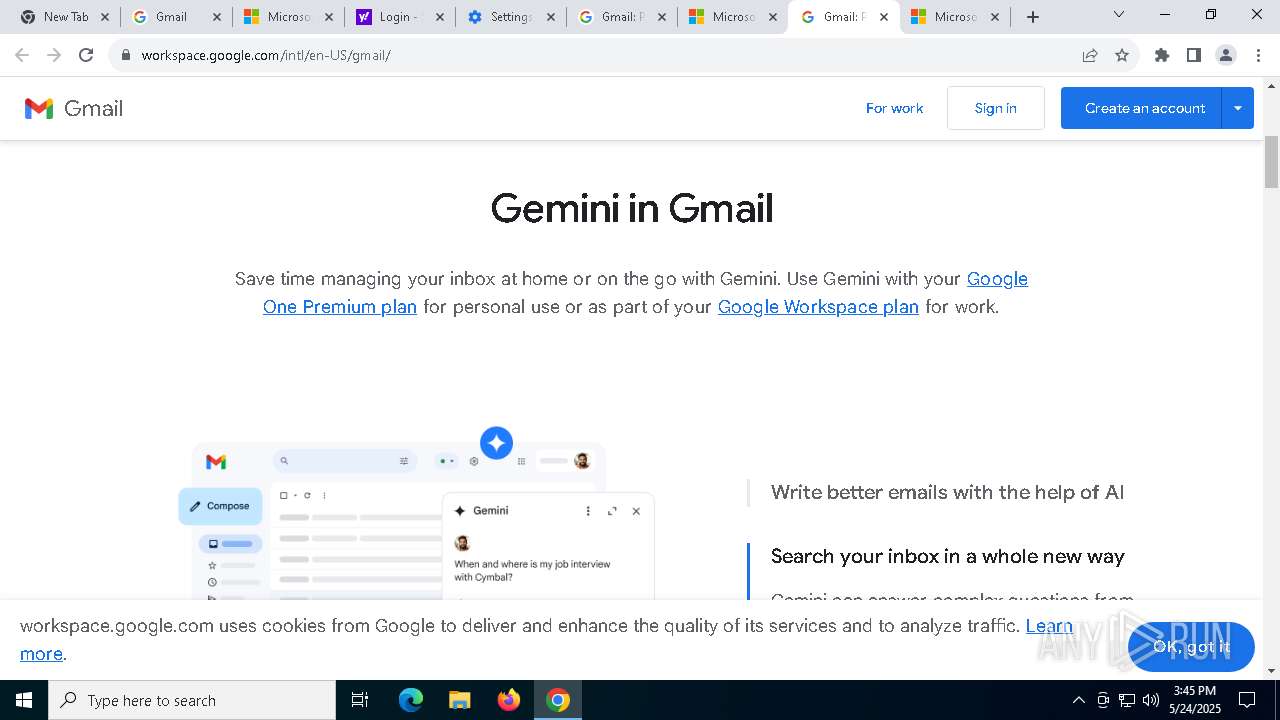Screen dimensions: 1280x720
Task: Open File Explorer from the taskbar
Action: click(459, 700)
